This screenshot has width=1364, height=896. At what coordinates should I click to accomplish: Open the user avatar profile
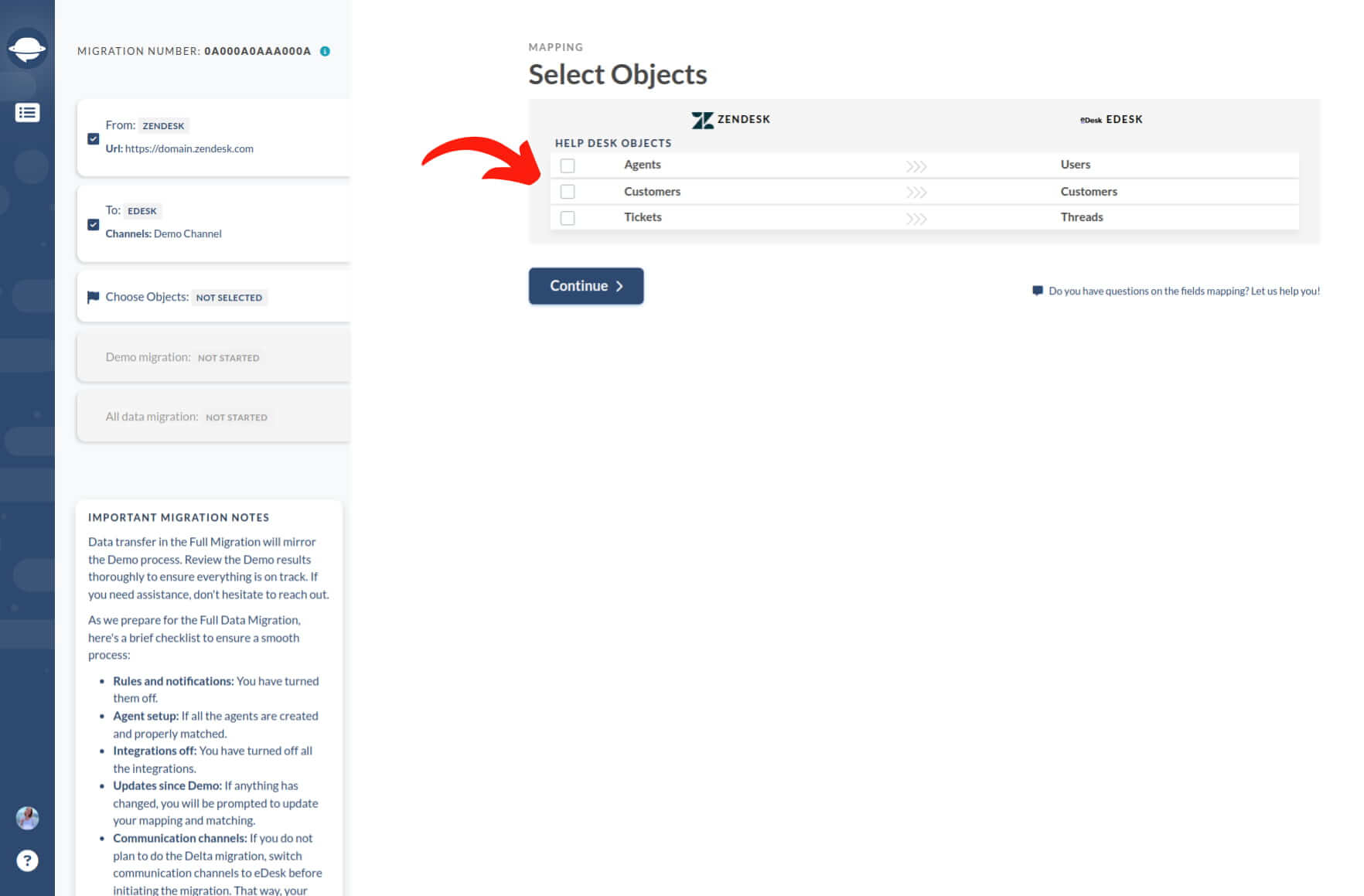[x=28, y=818]
